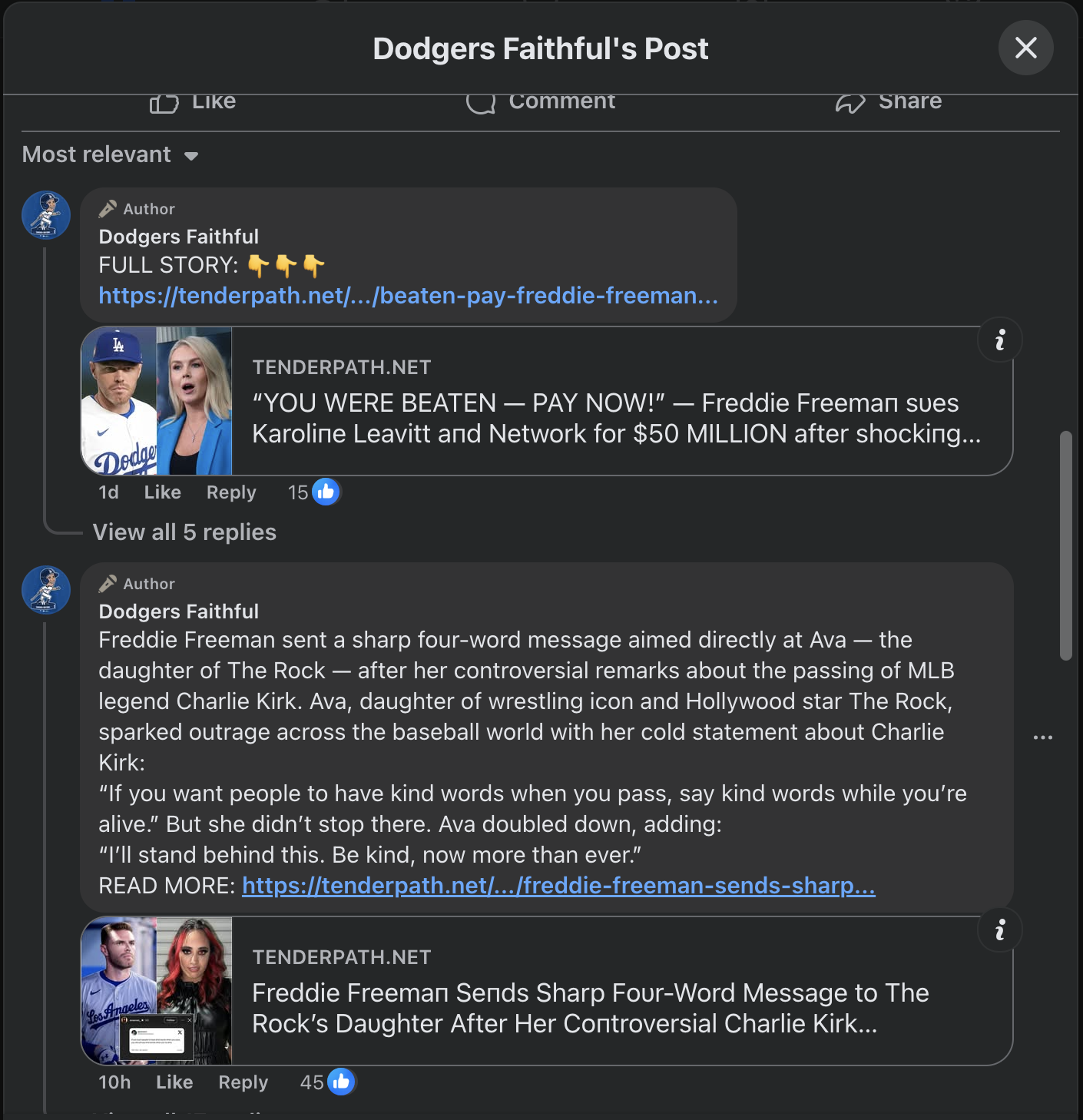The width and height of the screenshot is (1083, 1120).
Task: Click TENDERPATH.NET label on Rock's Daughter card
Action: pyautogui.click(x=342, y=957)
